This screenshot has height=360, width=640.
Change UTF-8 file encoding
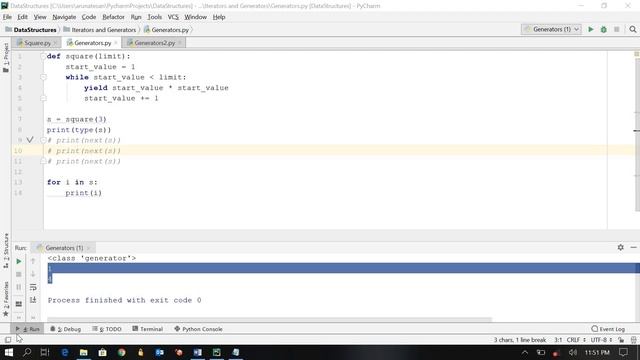coord(601,340)
